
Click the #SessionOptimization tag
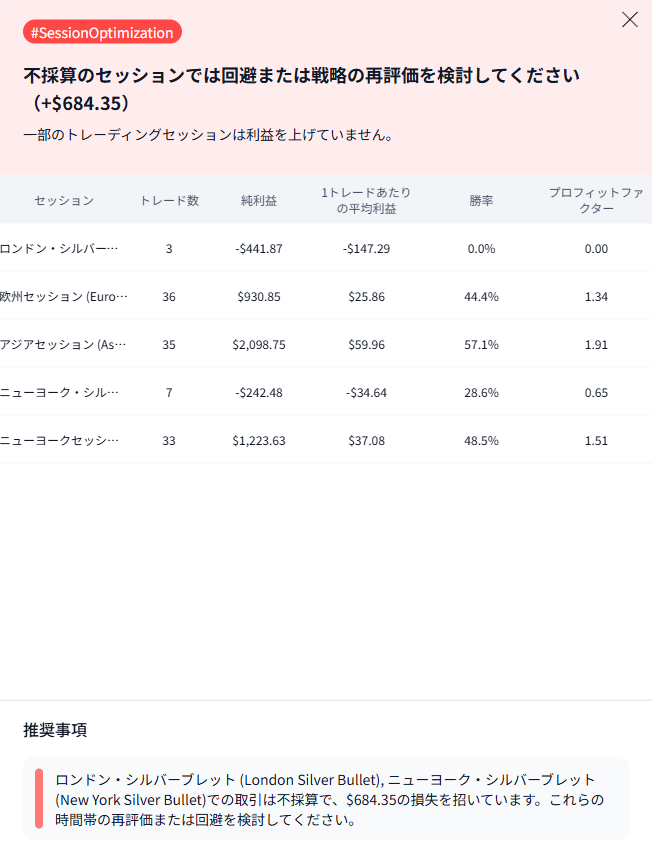point(102,33)
